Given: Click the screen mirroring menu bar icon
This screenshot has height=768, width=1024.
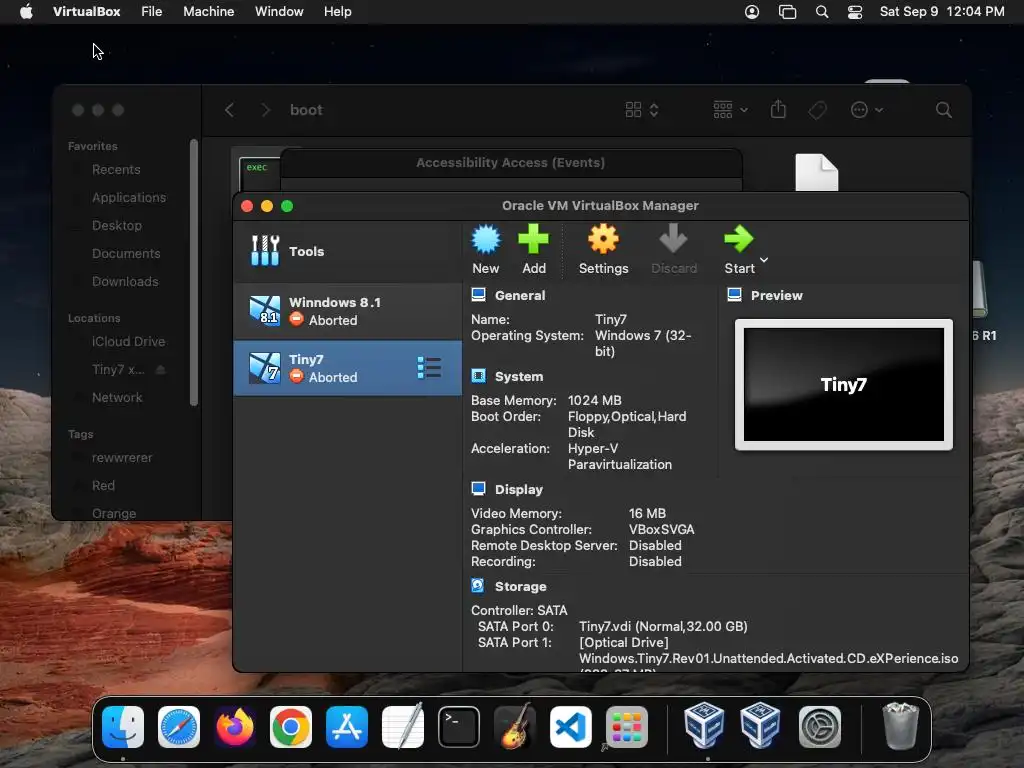Looking at the screenshot, I should 788,12.
